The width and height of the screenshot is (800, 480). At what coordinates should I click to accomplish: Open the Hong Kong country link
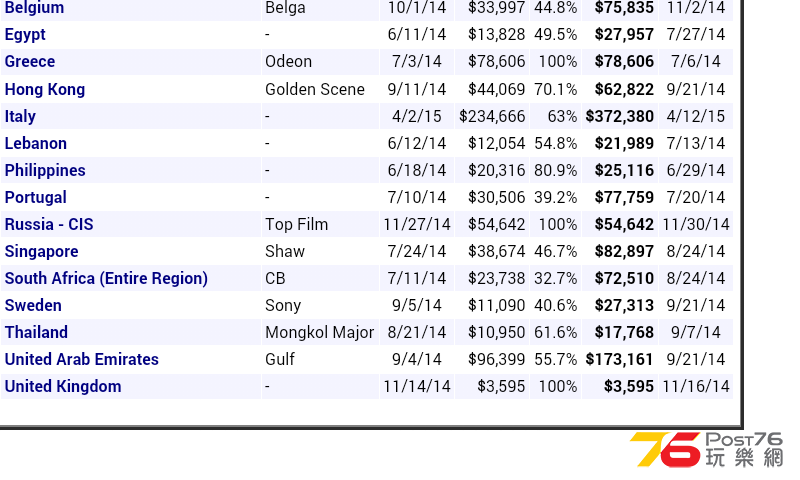[45, 89]
